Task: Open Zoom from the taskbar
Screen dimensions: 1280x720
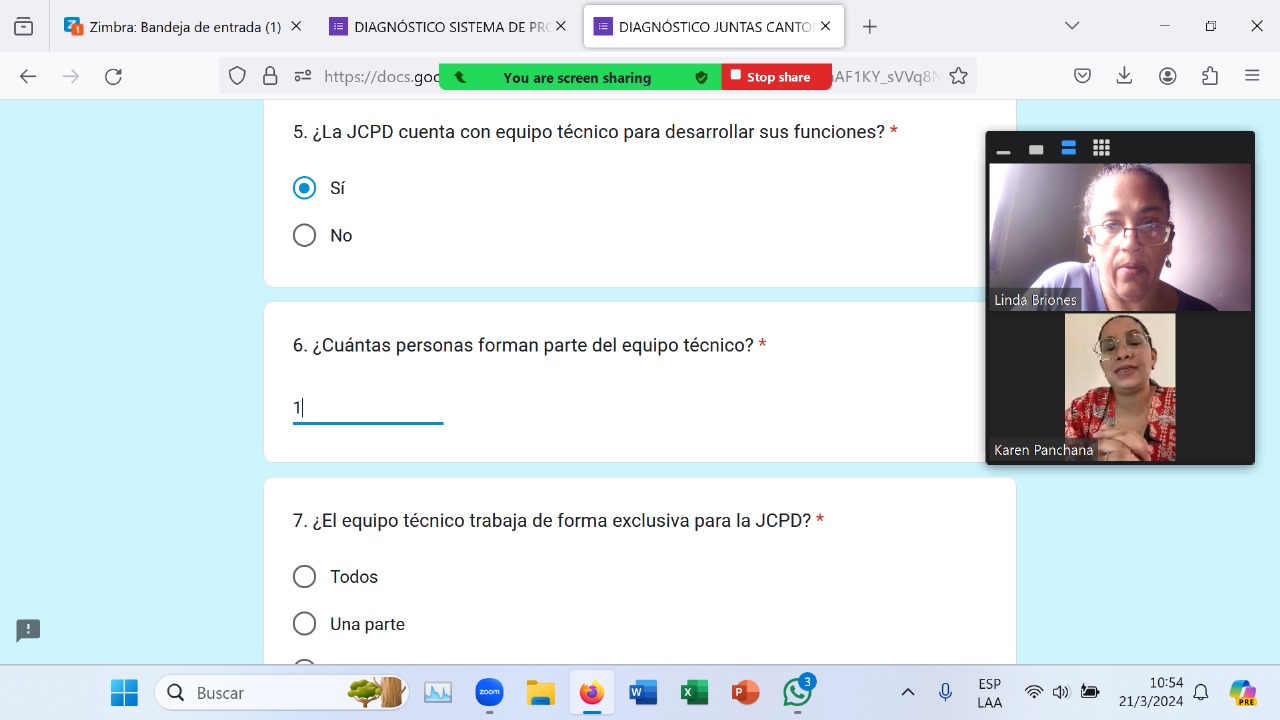Action: pyautogui.click(x=489, y=692)
